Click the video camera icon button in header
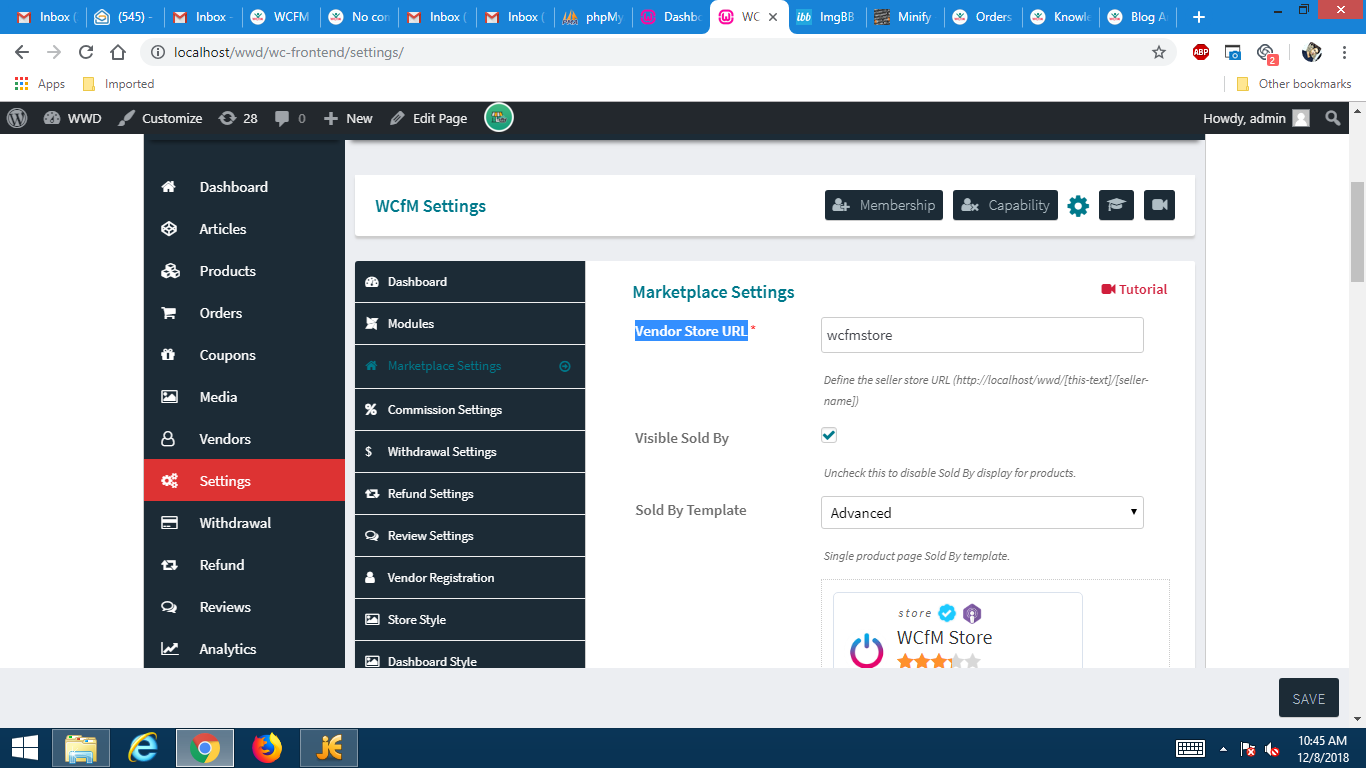Image resolution: width=1366 pixels, height=768 pixels. click(x=1159, y=205)
